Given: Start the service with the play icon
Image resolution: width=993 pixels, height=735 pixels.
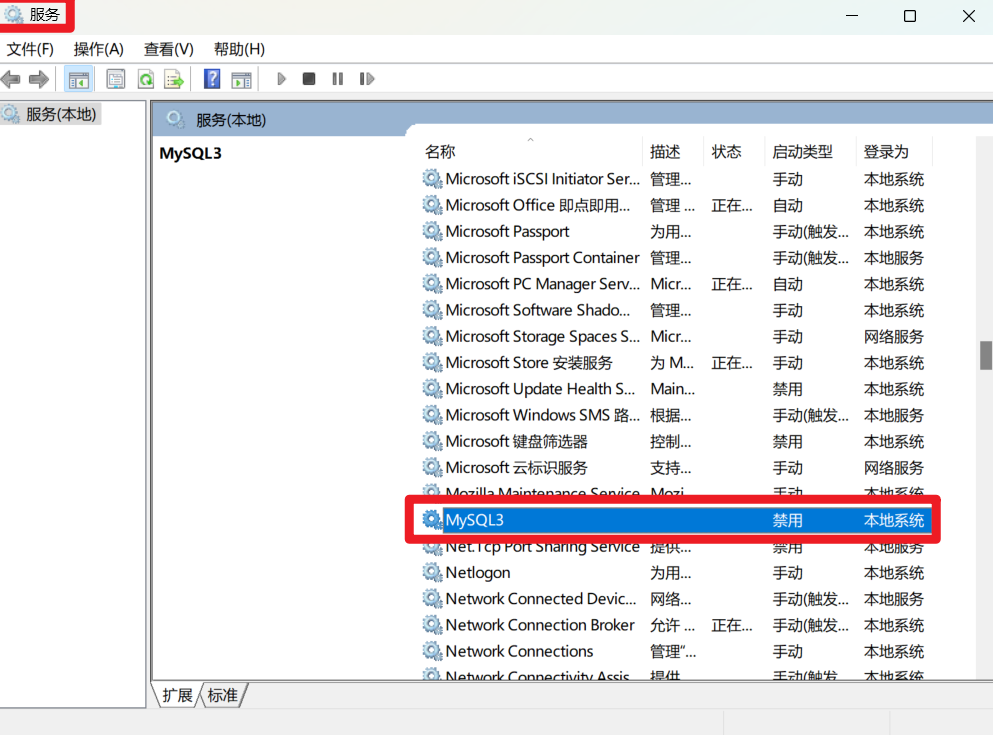Looking at the screenshot, I should tap(282, 79).
